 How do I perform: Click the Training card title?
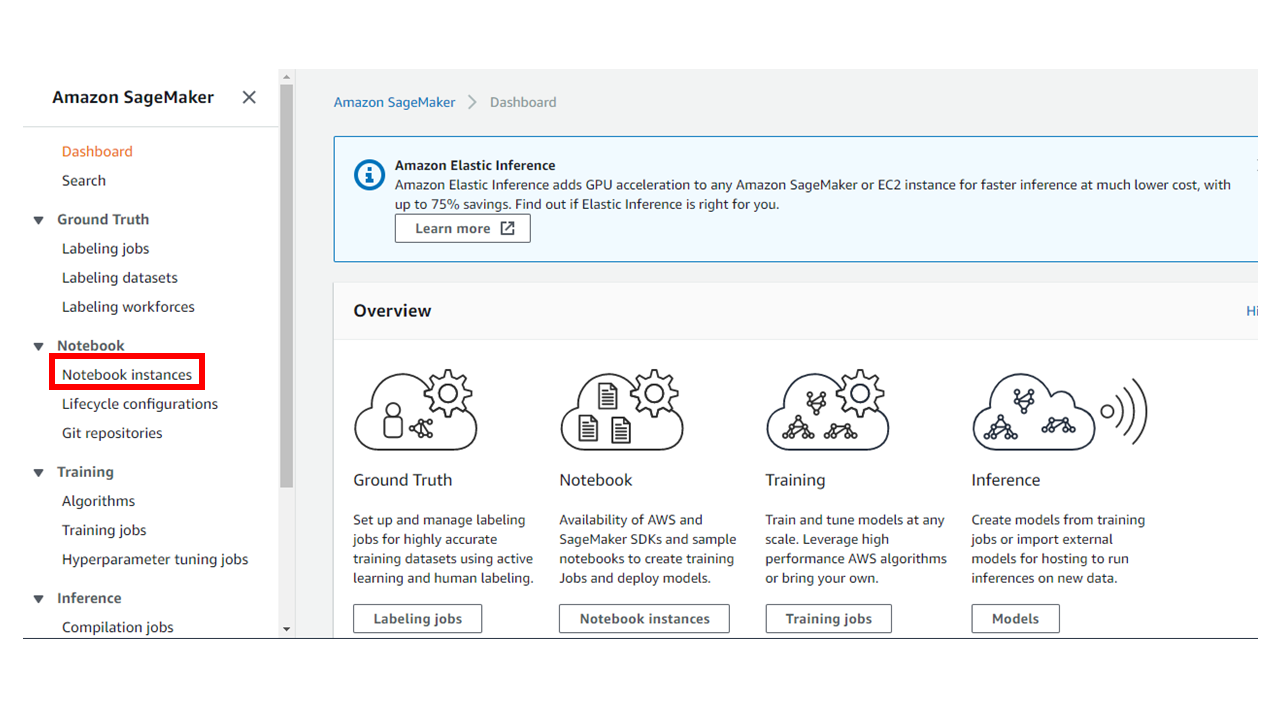tap(795, 480)
